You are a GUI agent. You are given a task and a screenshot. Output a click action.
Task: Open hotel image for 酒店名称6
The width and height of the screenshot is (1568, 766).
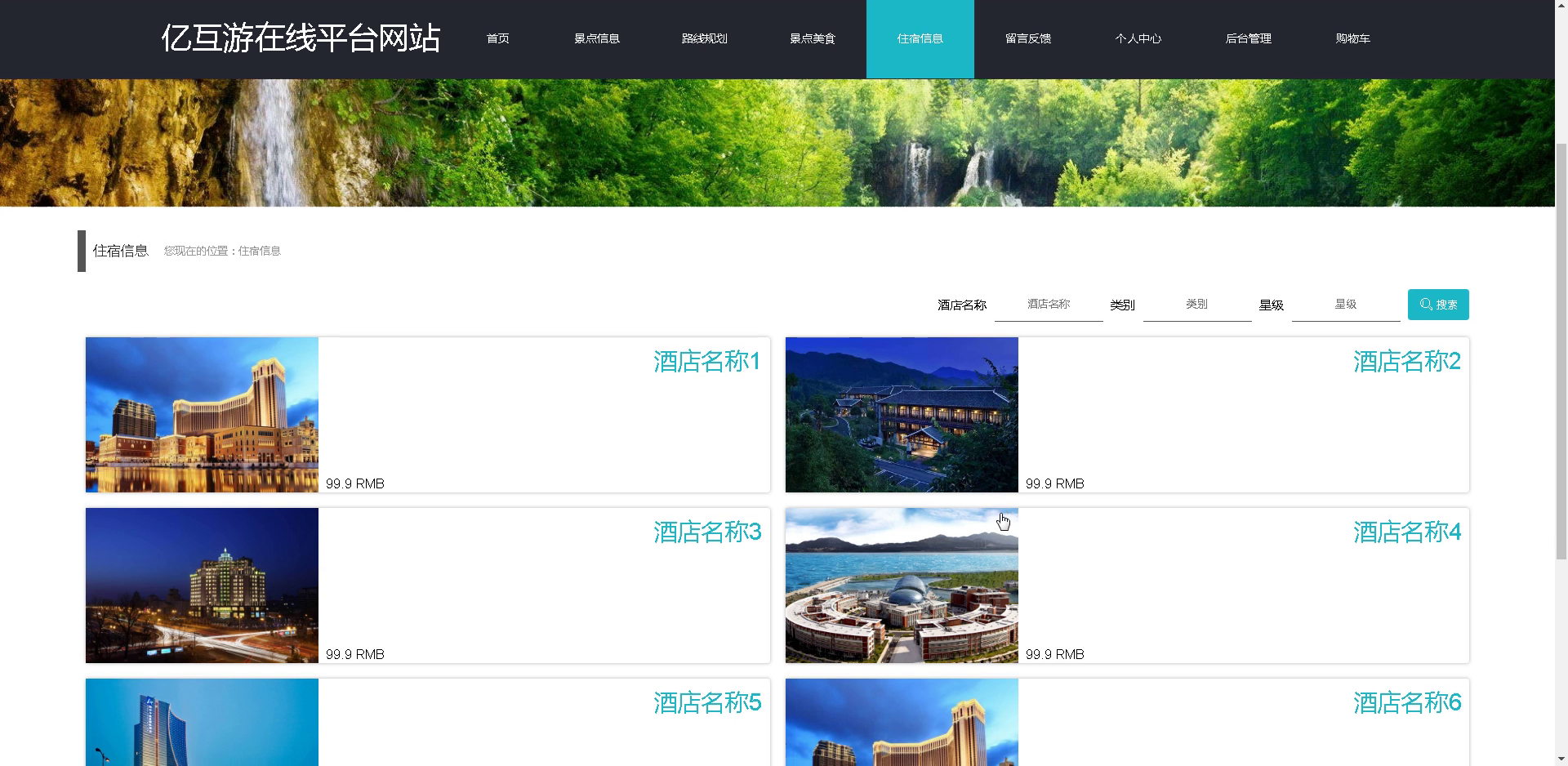[x=902, y=722]
